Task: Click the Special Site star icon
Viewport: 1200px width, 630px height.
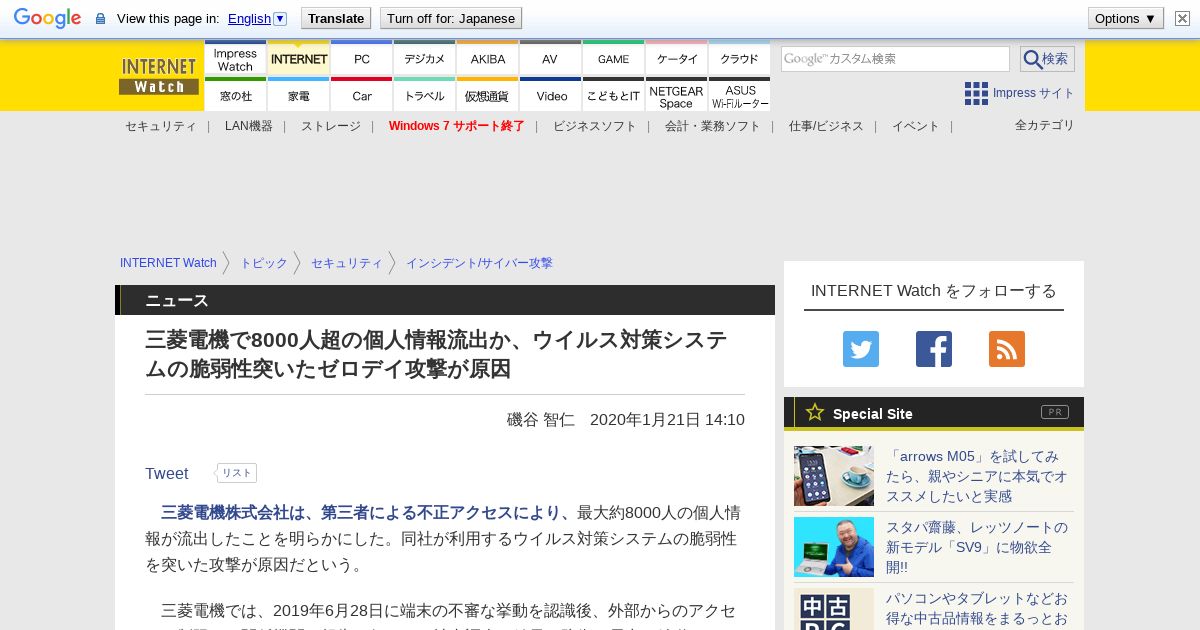Action: [x=815, y=412]
